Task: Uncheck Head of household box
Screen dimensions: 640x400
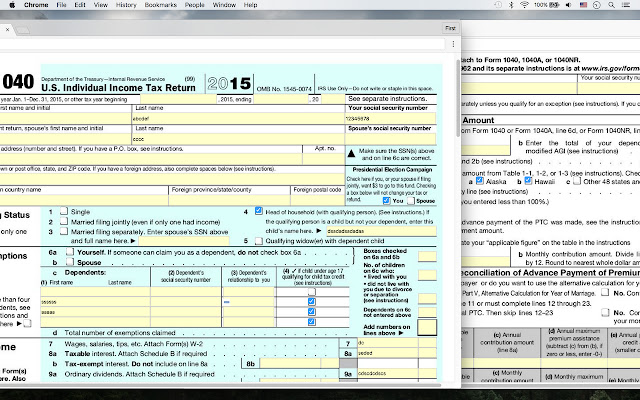Action: (x=258, y=211)
